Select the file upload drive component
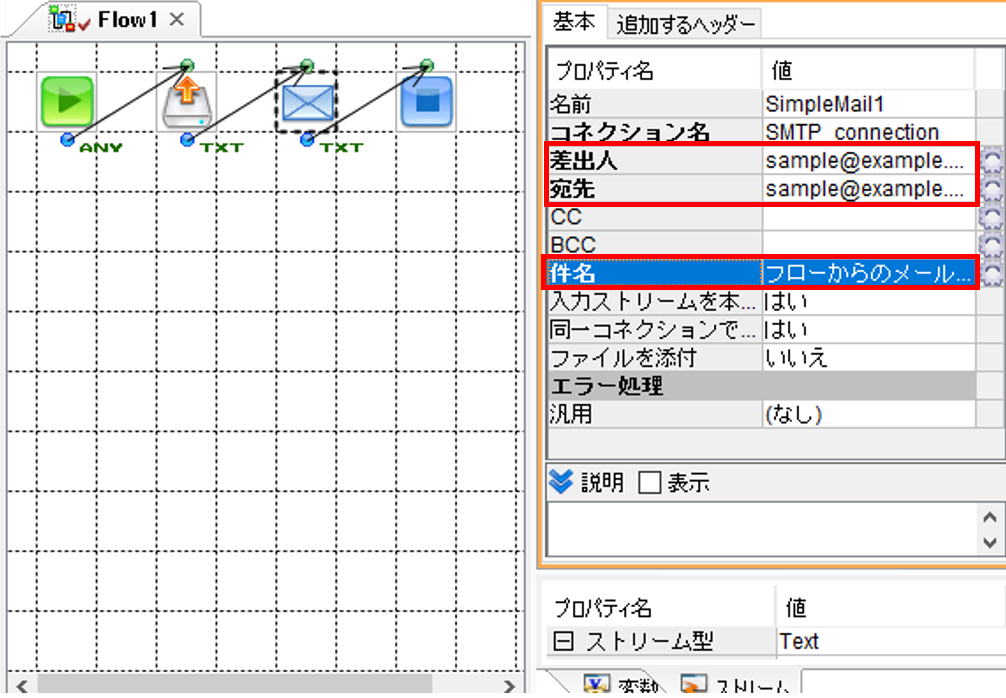The width and height of the screenshot is (1006, 698). [187, 102]
